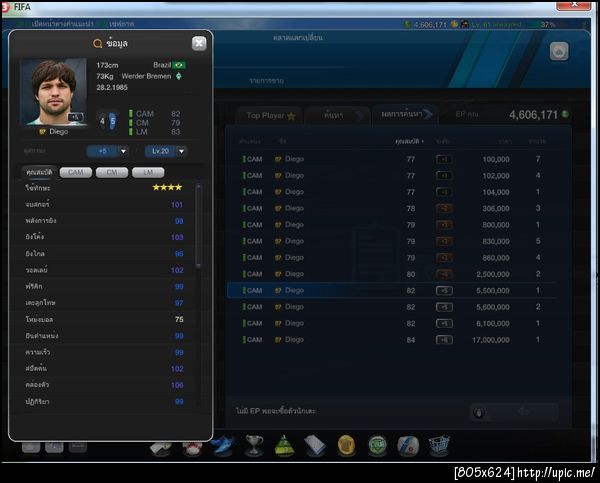600x483 pixels.
Task: Click the EP coin icon beside 4,606,171 balance
Action: pos(565,114)
